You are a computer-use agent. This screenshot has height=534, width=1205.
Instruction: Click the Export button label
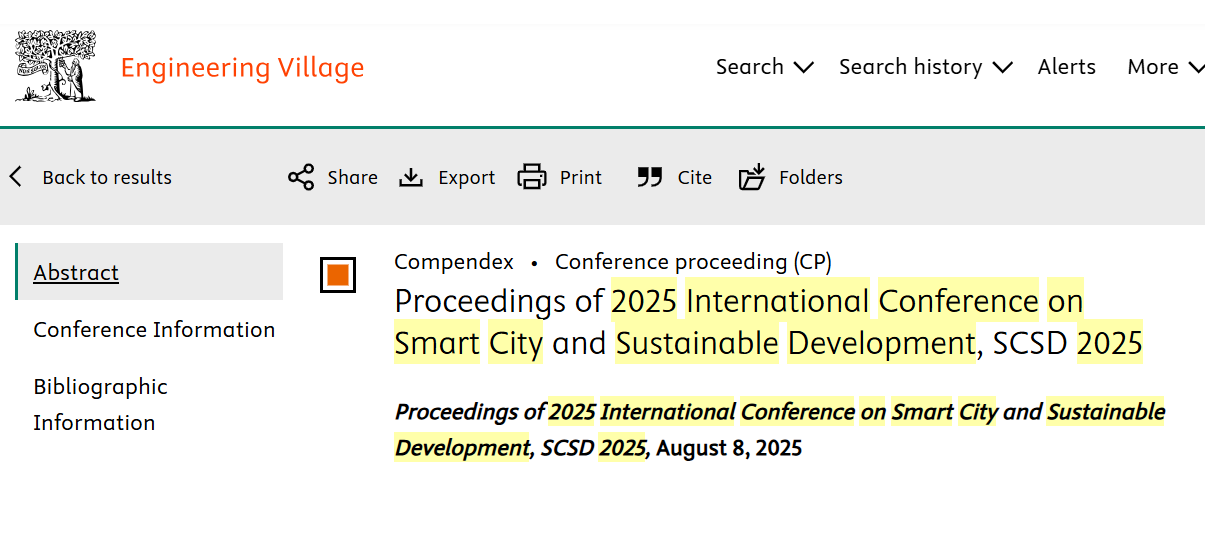pyautogui.click(x=467, y=177)
